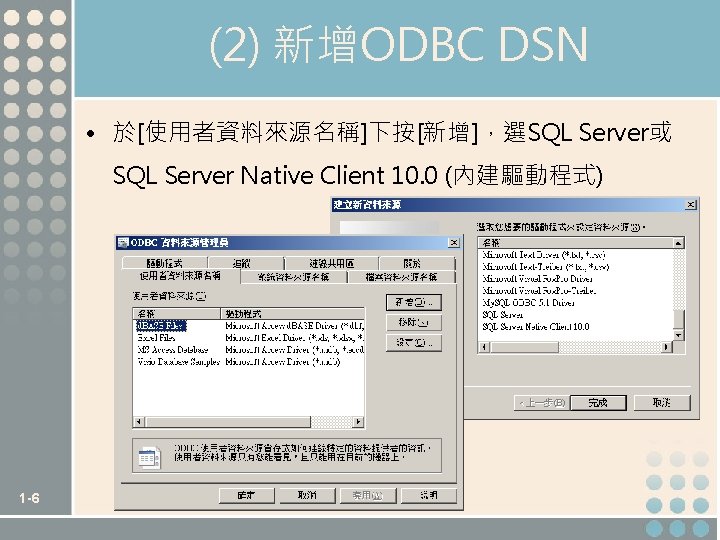Click right scroll arrow of user data sources list
This screenshot has width=720, height=540.
click(358, 422)
